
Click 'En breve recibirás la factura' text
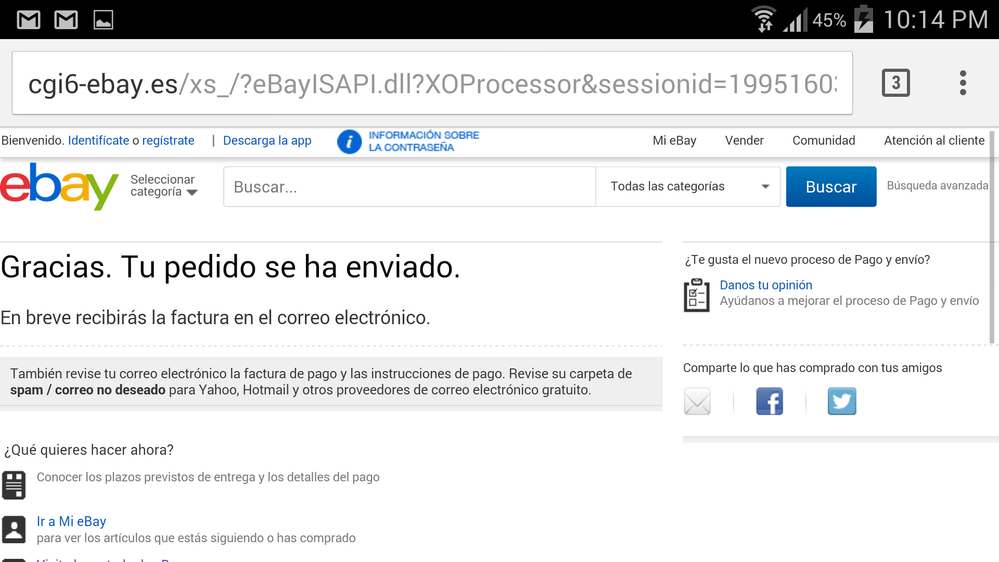pos(215,317)
